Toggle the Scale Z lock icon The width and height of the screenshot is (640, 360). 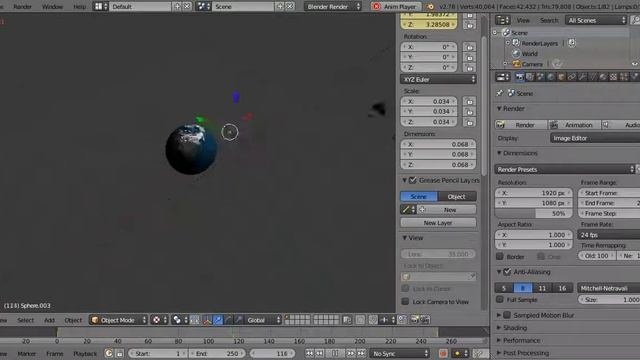[469, 122]
